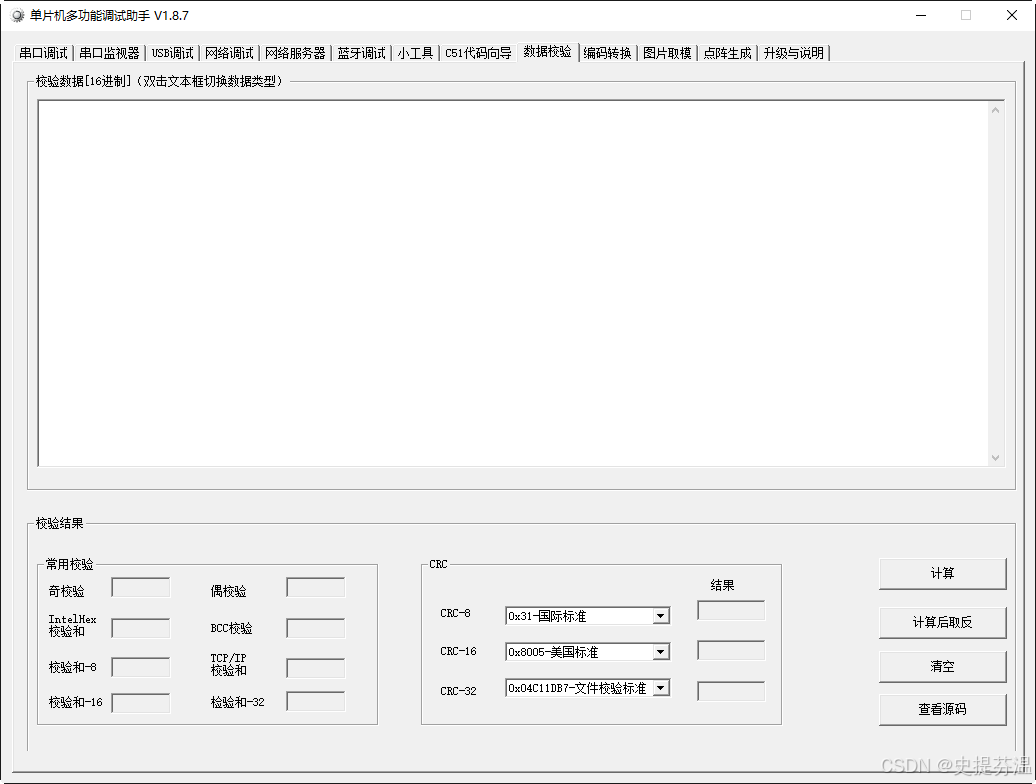The height and width of the screenshot is (784, 1036).
Task: Open the 网络调试 tab
Action: tap(229, 53)
